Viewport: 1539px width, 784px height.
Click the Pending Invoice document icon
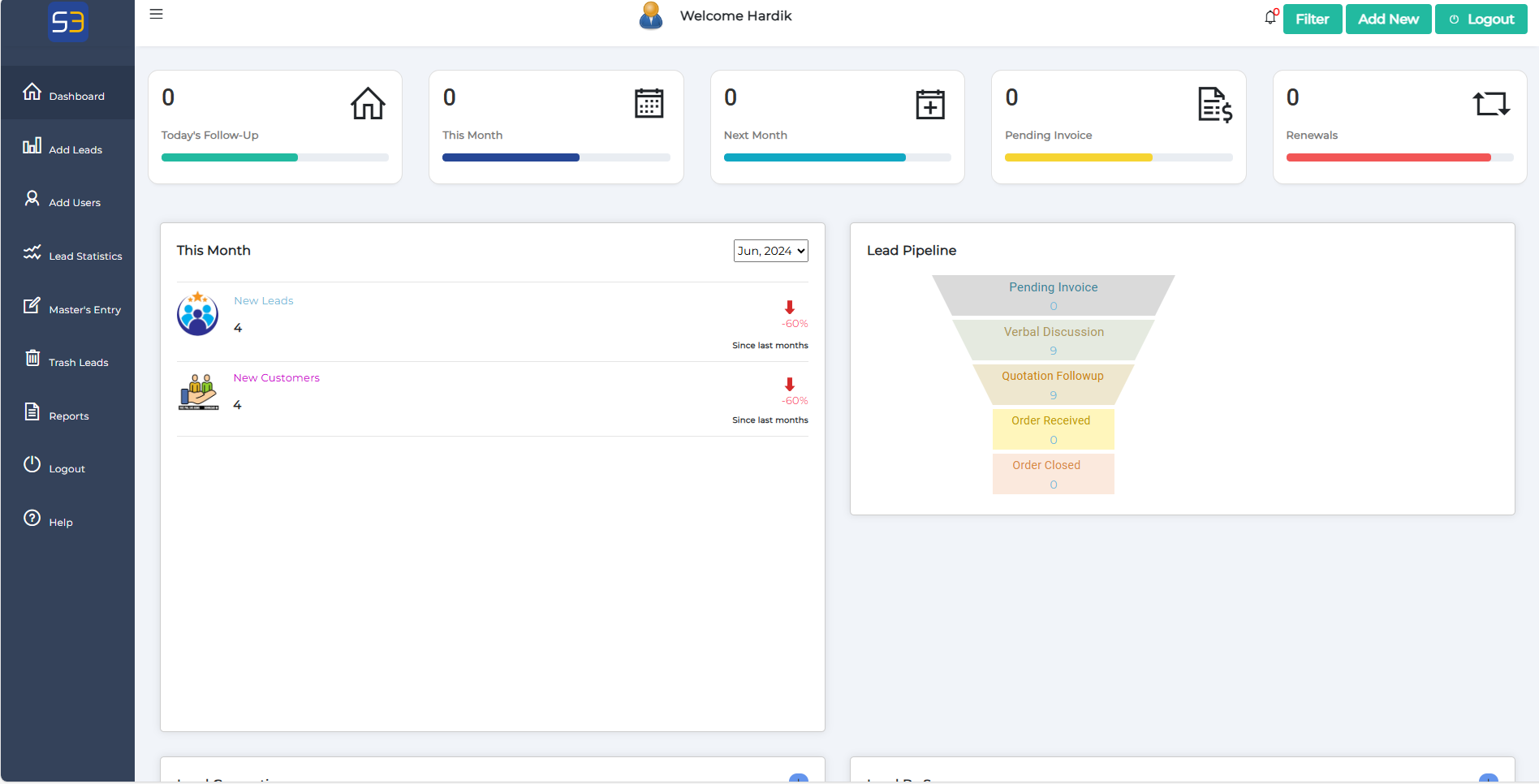tap(1214, 104)
